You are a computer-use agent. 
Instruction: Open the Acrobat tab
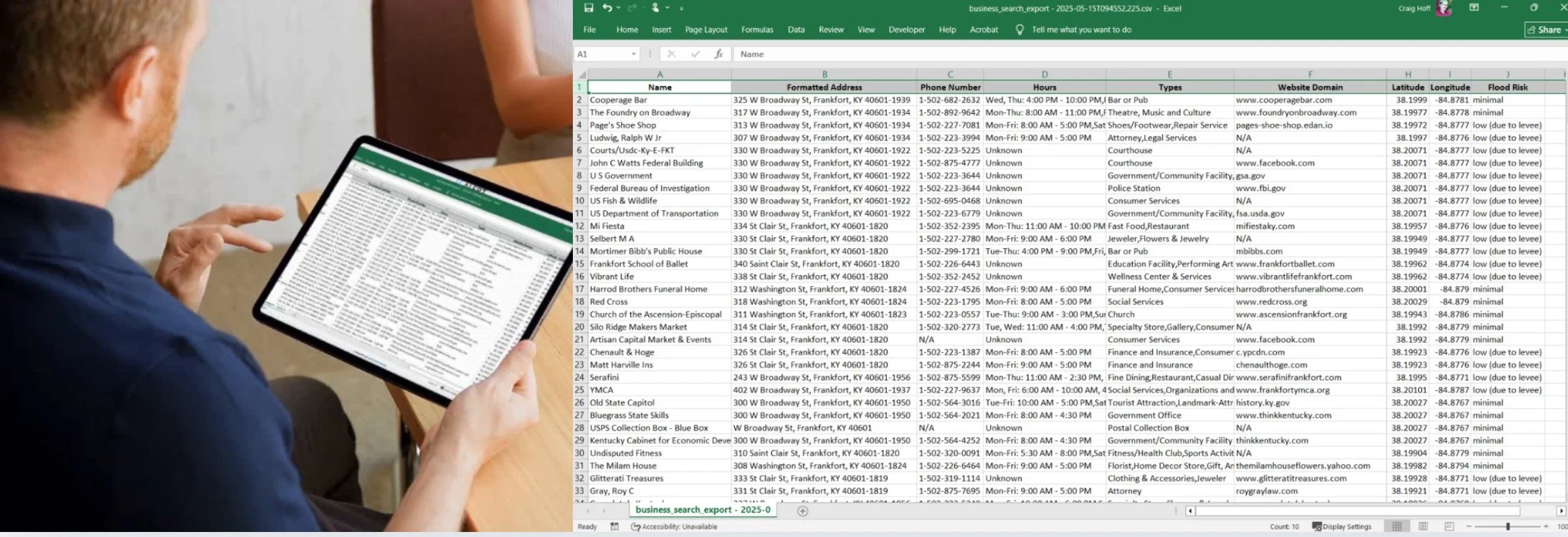(984, 29)
